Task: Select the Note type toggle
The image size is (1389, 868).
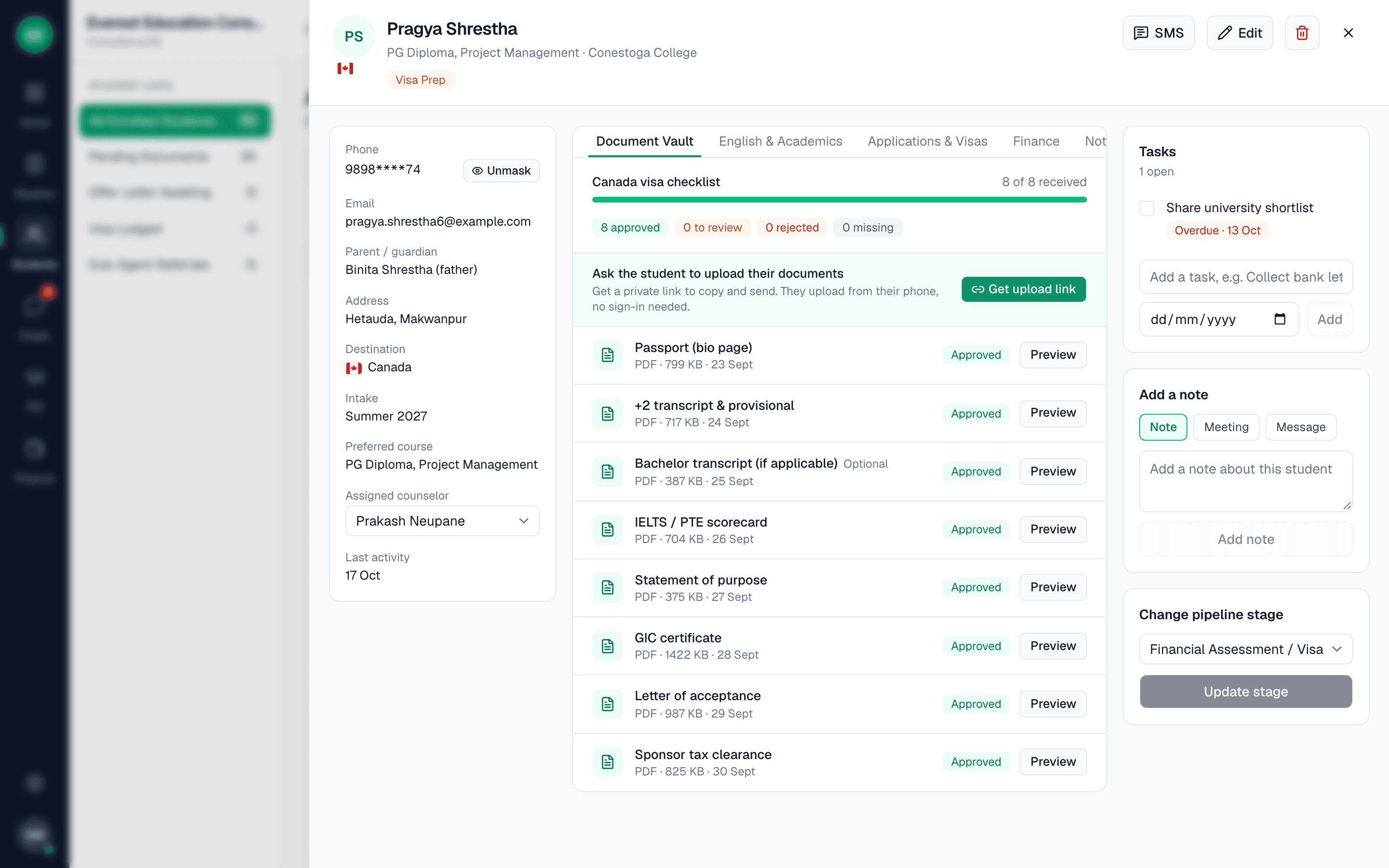Action: pyautogui.click(x=1163, y=427)
